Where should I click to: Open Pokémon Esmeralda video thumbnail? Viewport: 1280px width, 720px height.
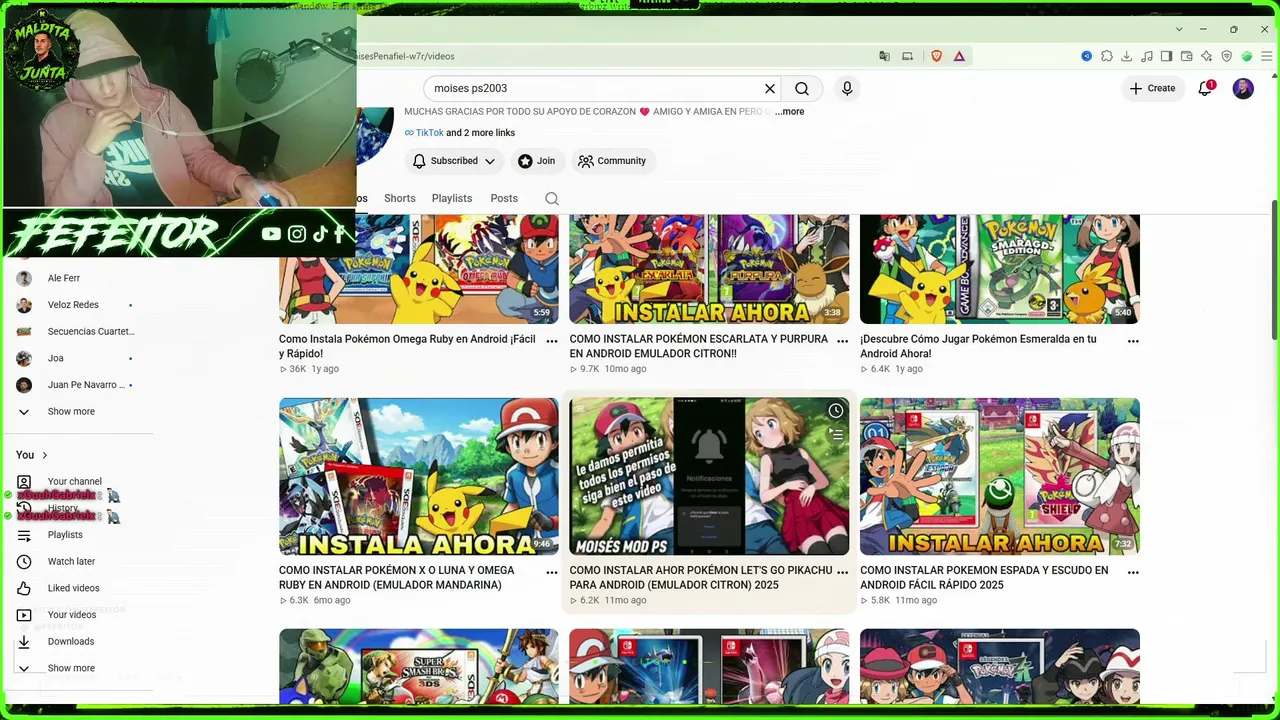click(x=1000, y=269)
